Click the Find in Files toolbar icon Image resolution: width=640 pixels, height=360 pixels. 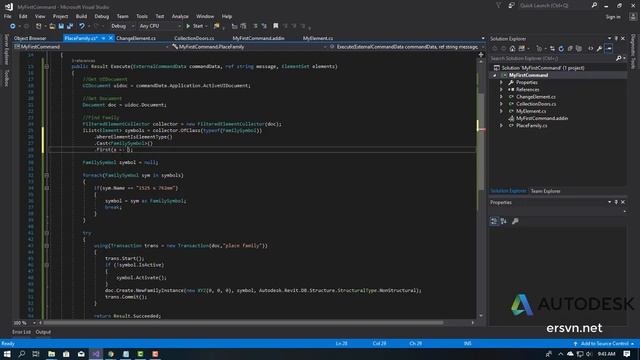217,26
